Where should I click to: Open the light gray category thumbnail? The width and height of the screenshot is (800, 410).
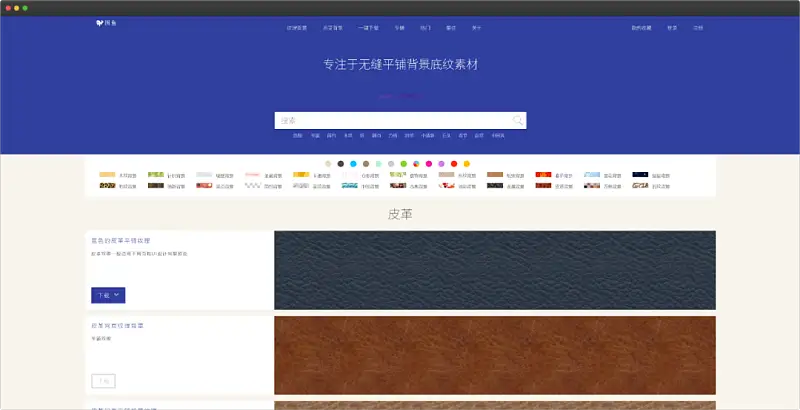click(x=204, y=174)
